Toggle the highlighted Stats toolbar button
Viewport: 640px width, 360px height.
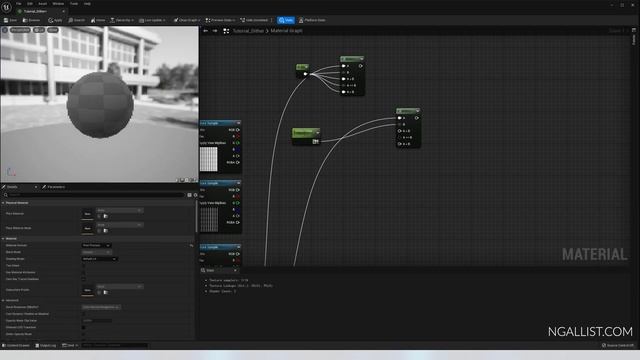point(286,20)
